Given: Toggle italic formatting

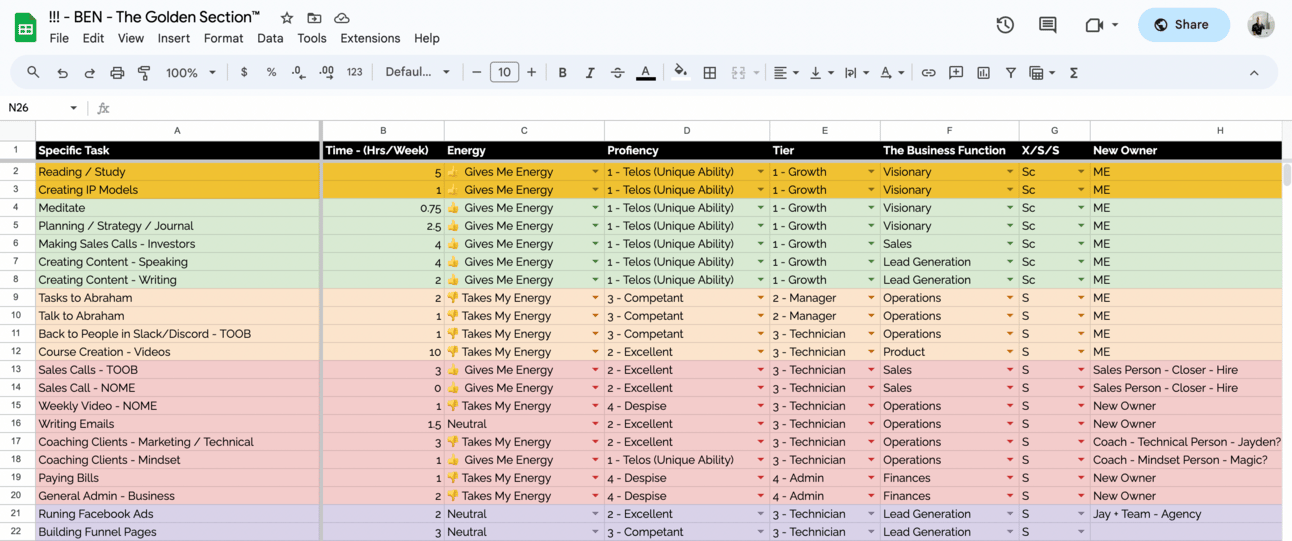Looking at the screenshot, I should [x=590, y=73].
